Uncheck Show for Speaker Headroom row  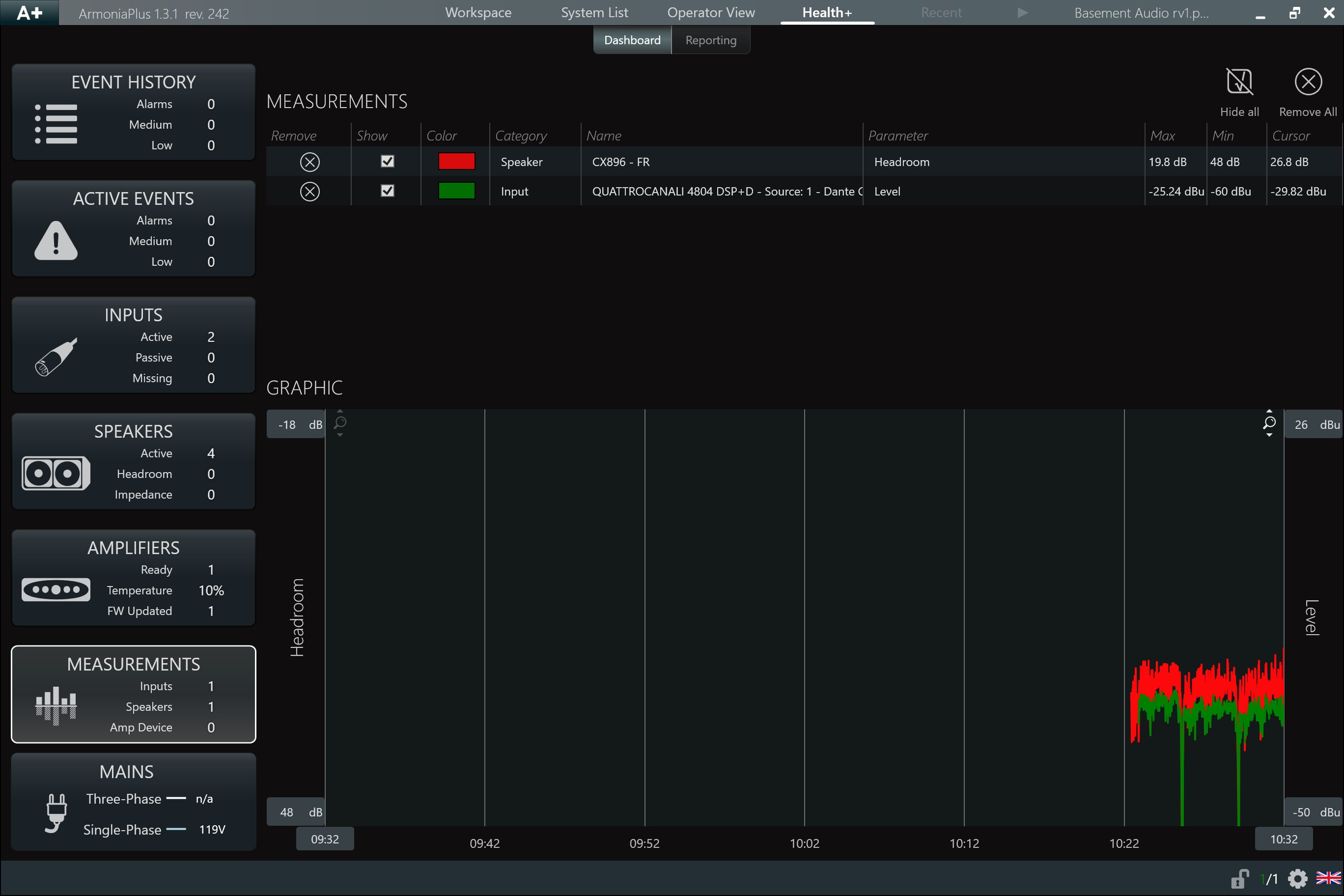point(388,162)
